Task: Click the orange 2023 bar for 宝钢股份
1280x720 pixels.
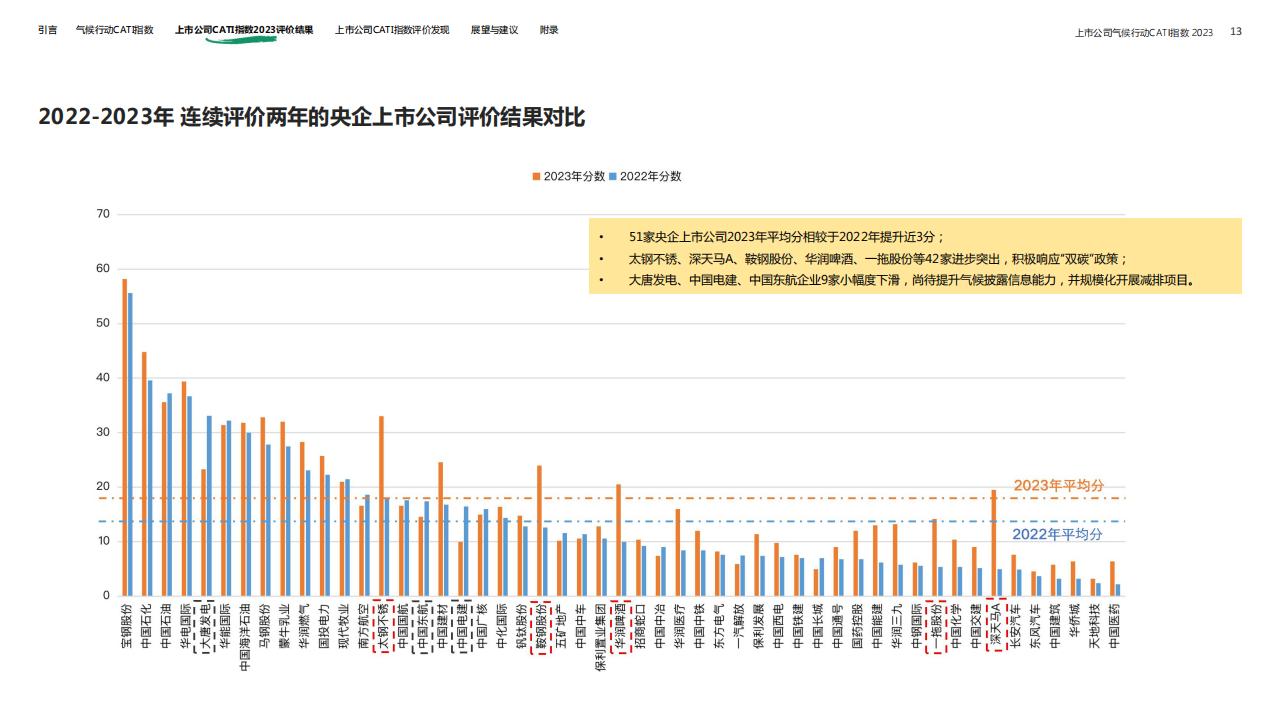Action: tap(125, 437)
